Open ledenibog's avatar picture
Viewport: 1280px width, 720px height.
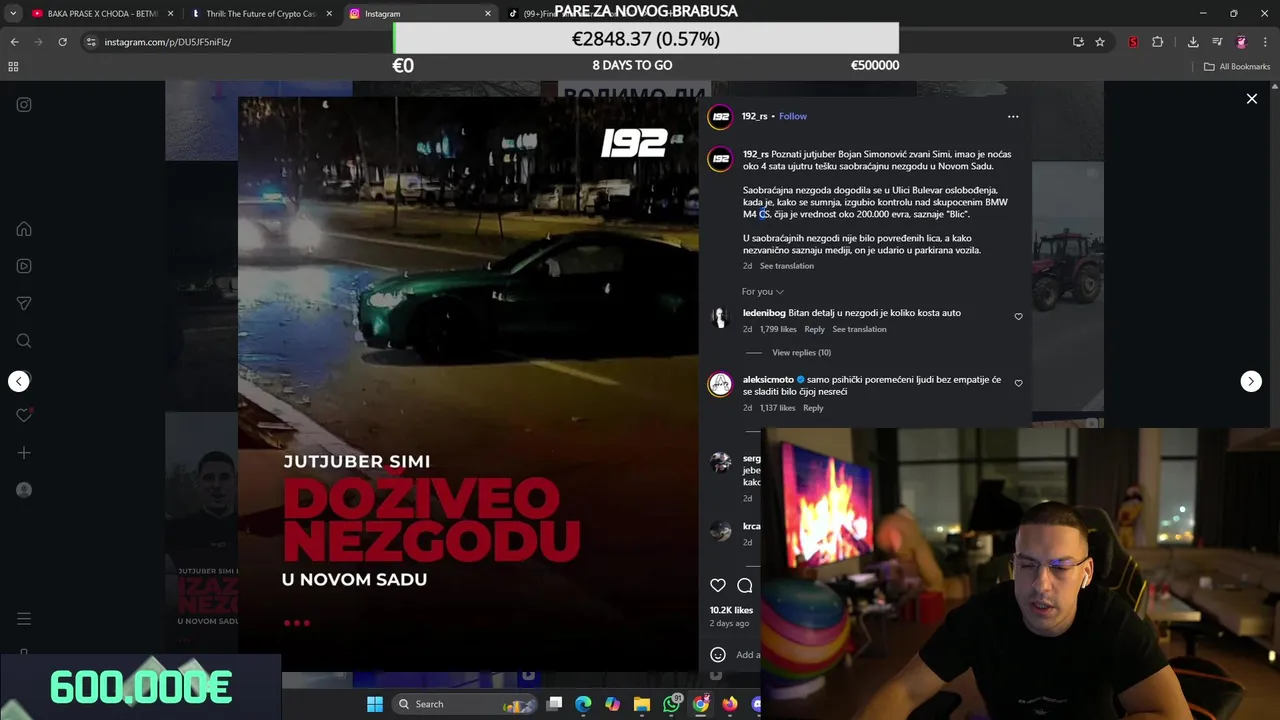pos(720,318)
